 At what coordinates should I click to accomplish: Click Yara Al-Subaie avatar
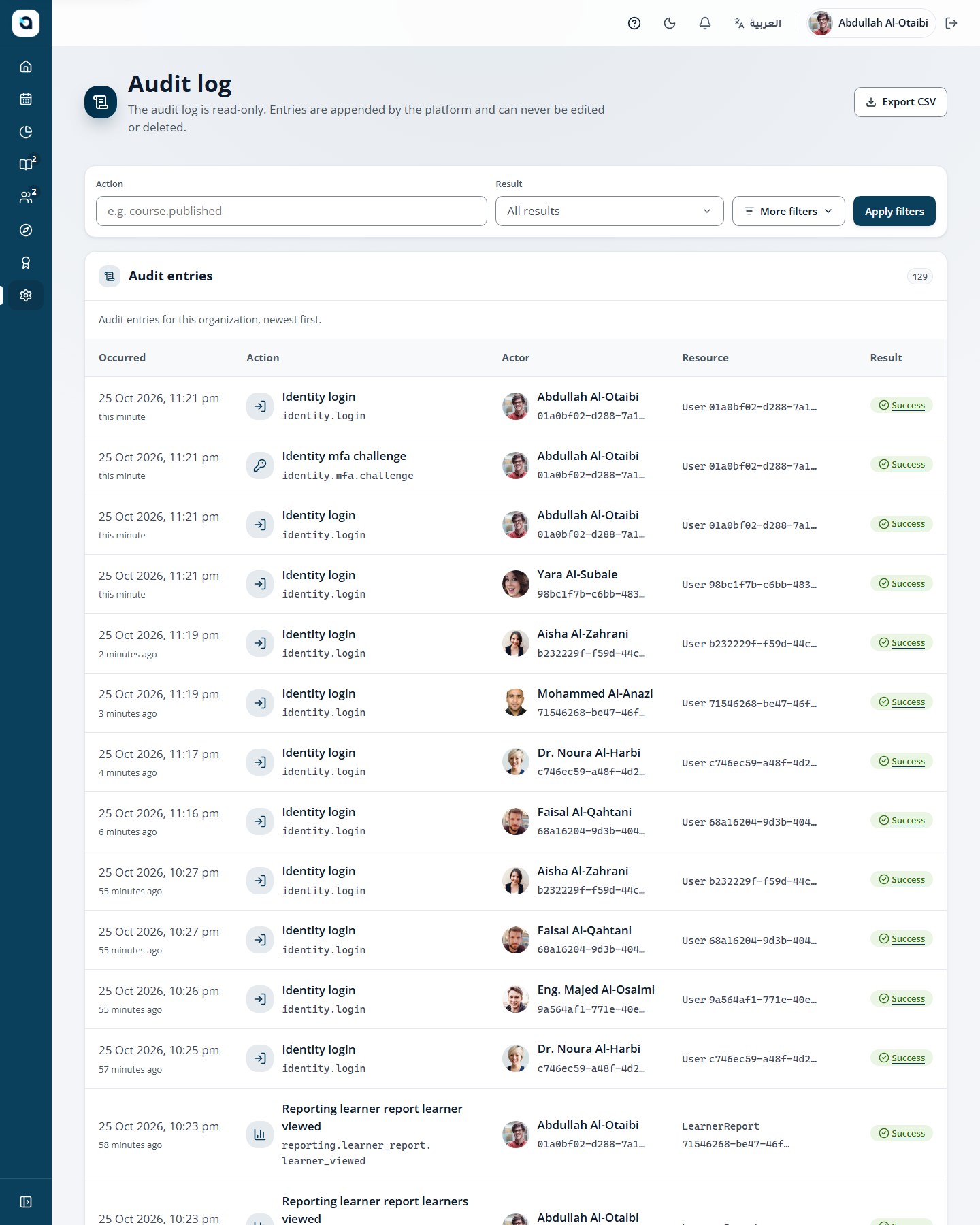pyautogui.click(x=516, y=584)
